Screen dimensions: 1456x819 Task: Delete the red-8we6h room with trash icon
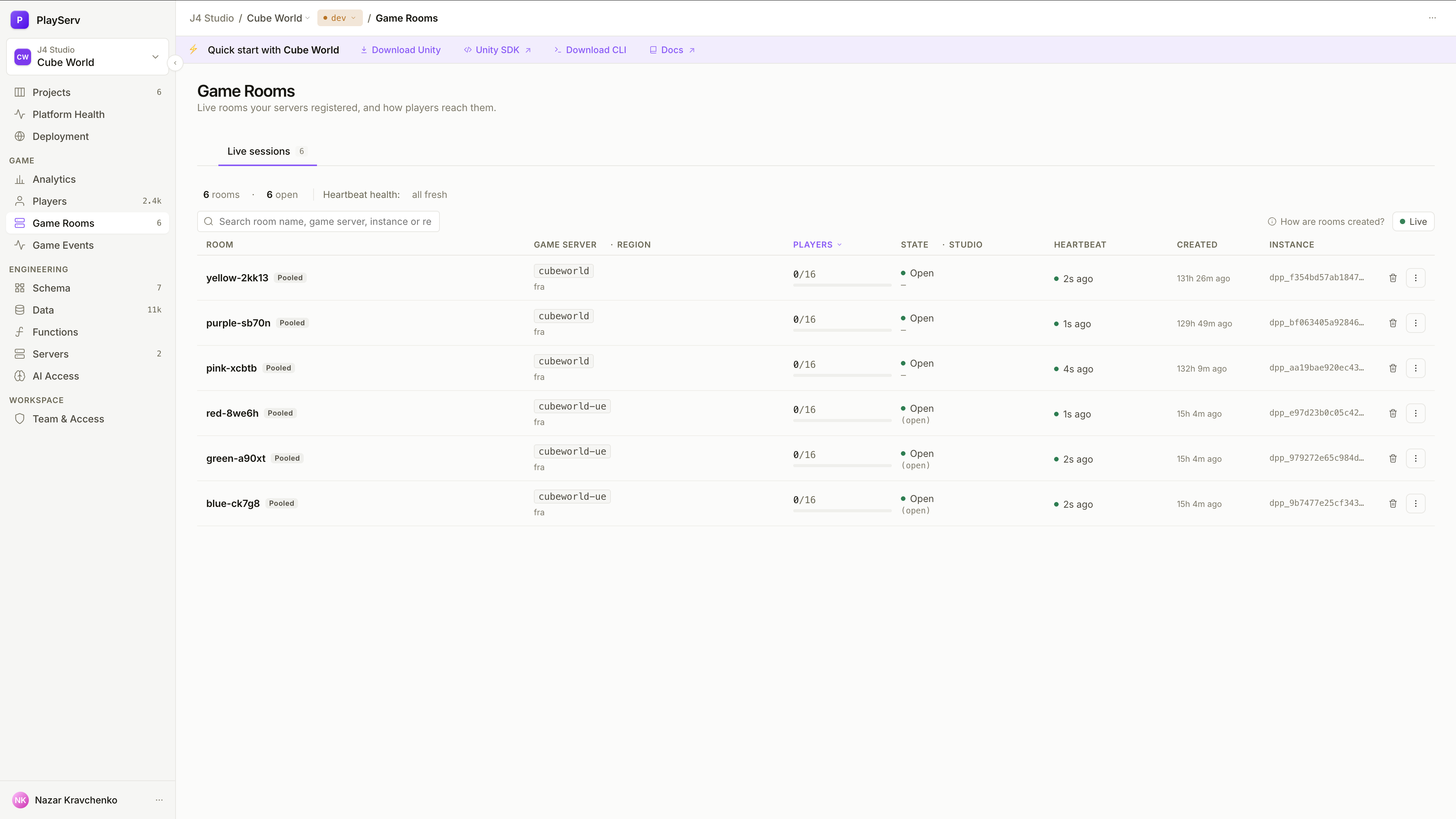click(x=1393, y=413)
